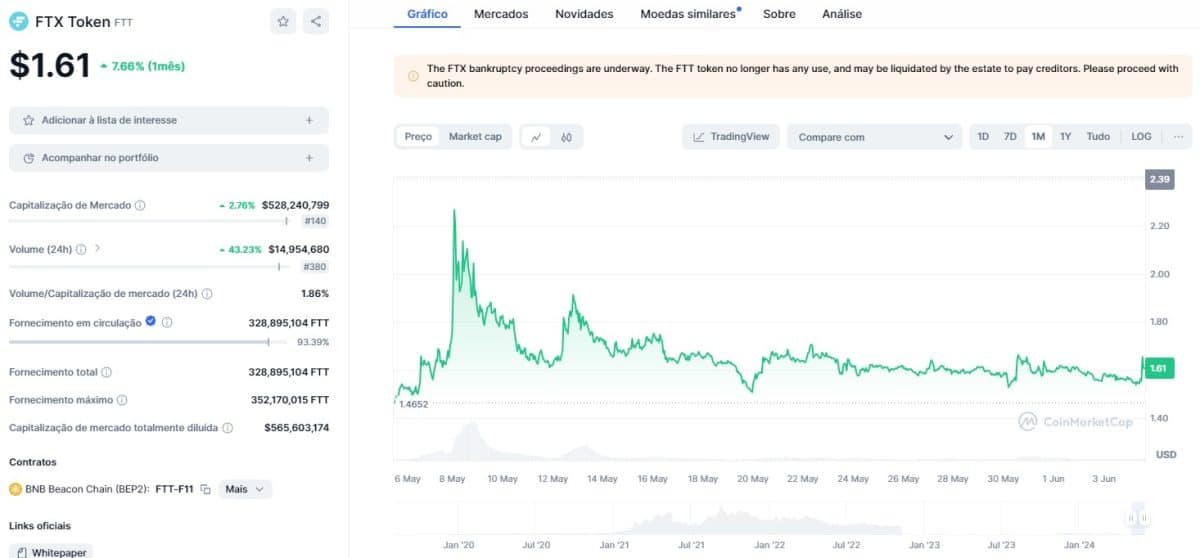This screenshot has height=558, width=1200.
Task: Click plus icon on Adicionar à lista de interesse
Action: [x=309, y=120]
